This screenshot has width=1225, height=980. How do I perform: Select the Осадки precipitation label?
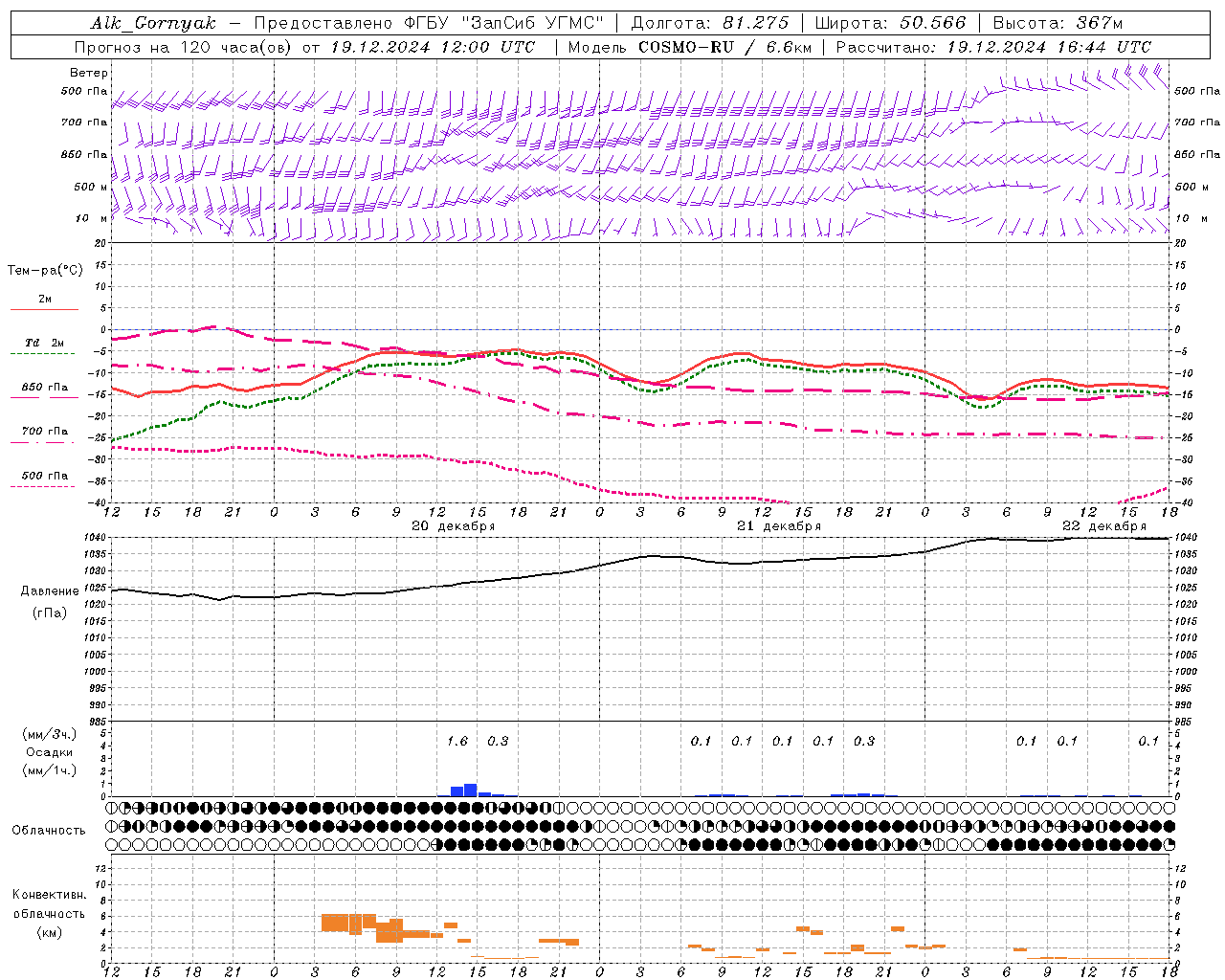pos(50,752)
